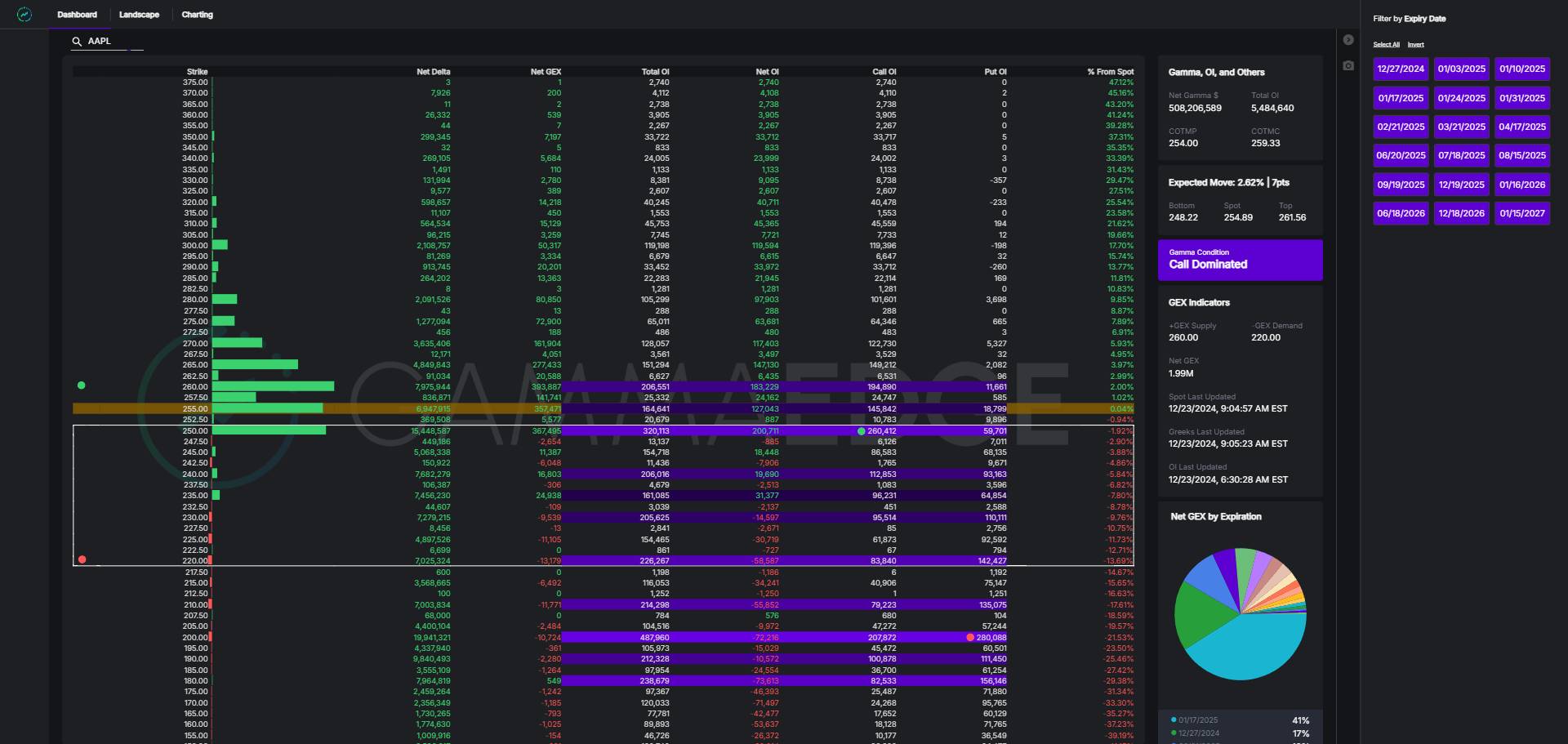The height and width of the screenshot is (744, 1568).
Task: Collapse the filter panel with arrow icon
Action: coord(1348,40)
